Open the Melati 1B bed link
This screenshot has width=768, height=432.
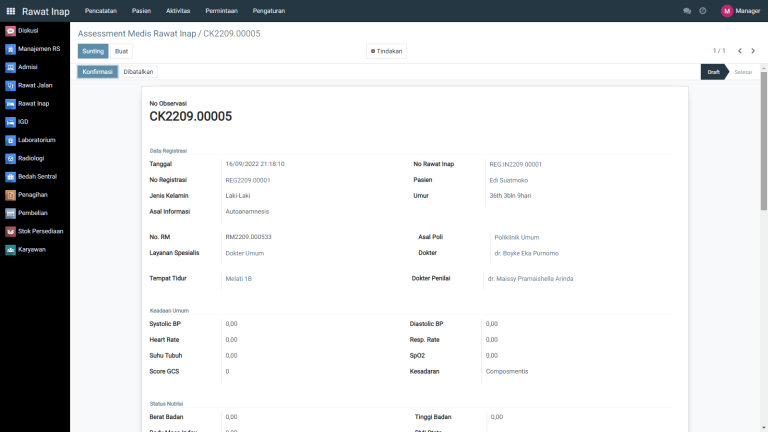click(239, 279)
